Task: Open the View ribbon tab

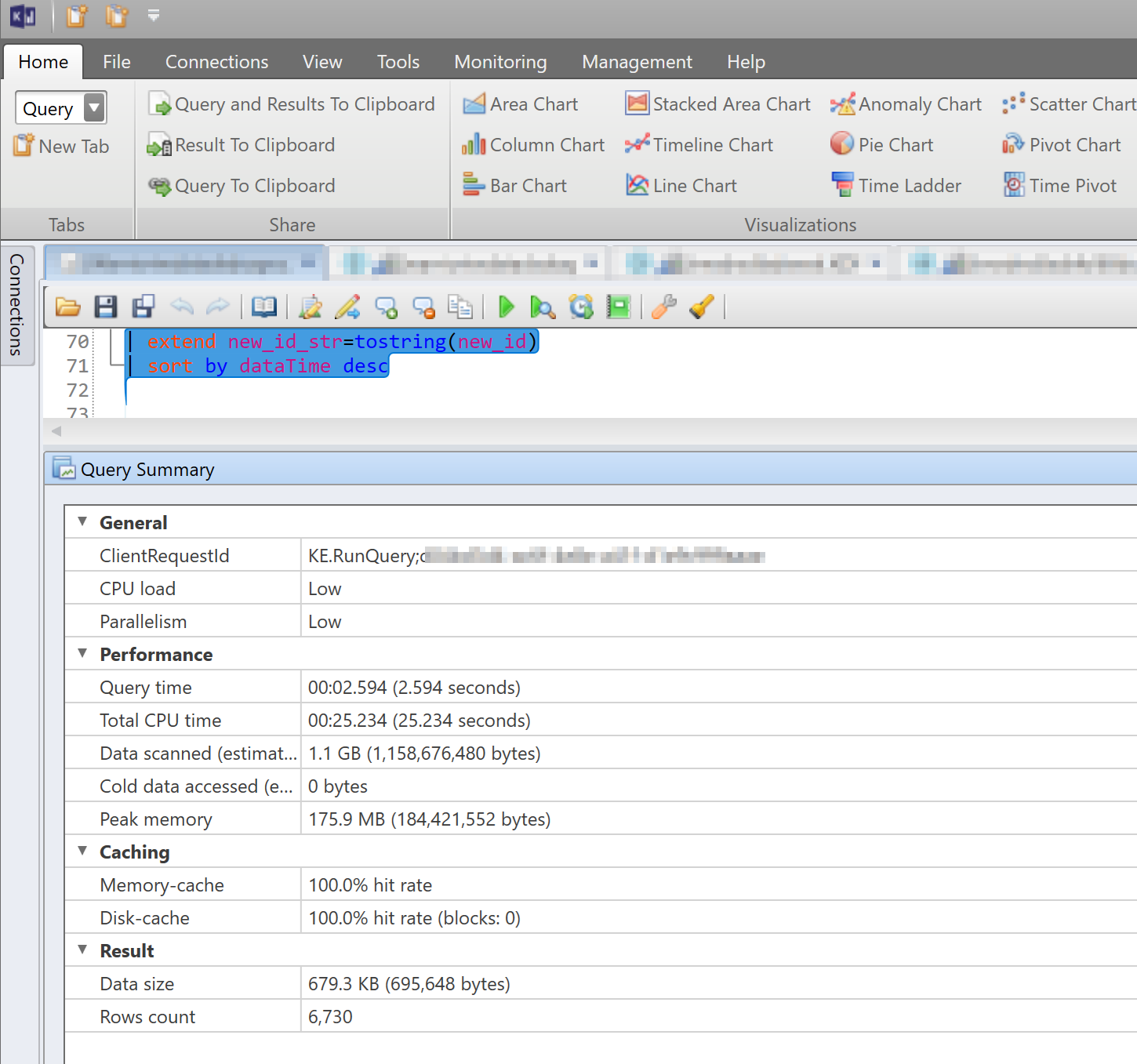Action: (322, 62)
